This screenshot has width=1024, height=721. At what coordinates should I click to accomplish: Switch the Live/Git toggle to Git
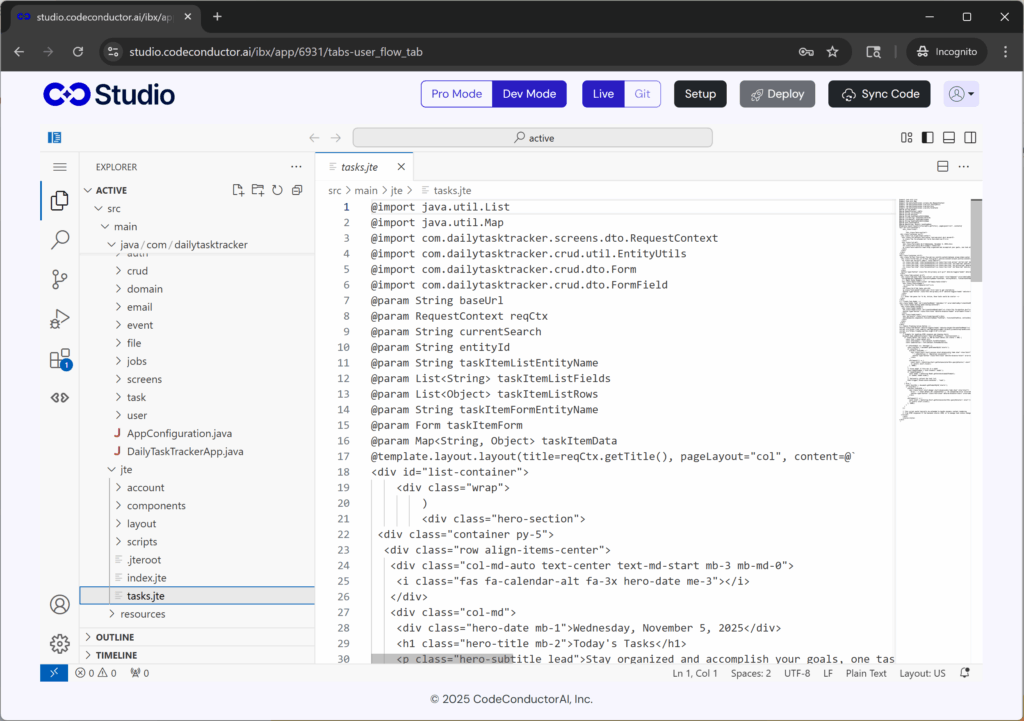(x=641, y=93)
